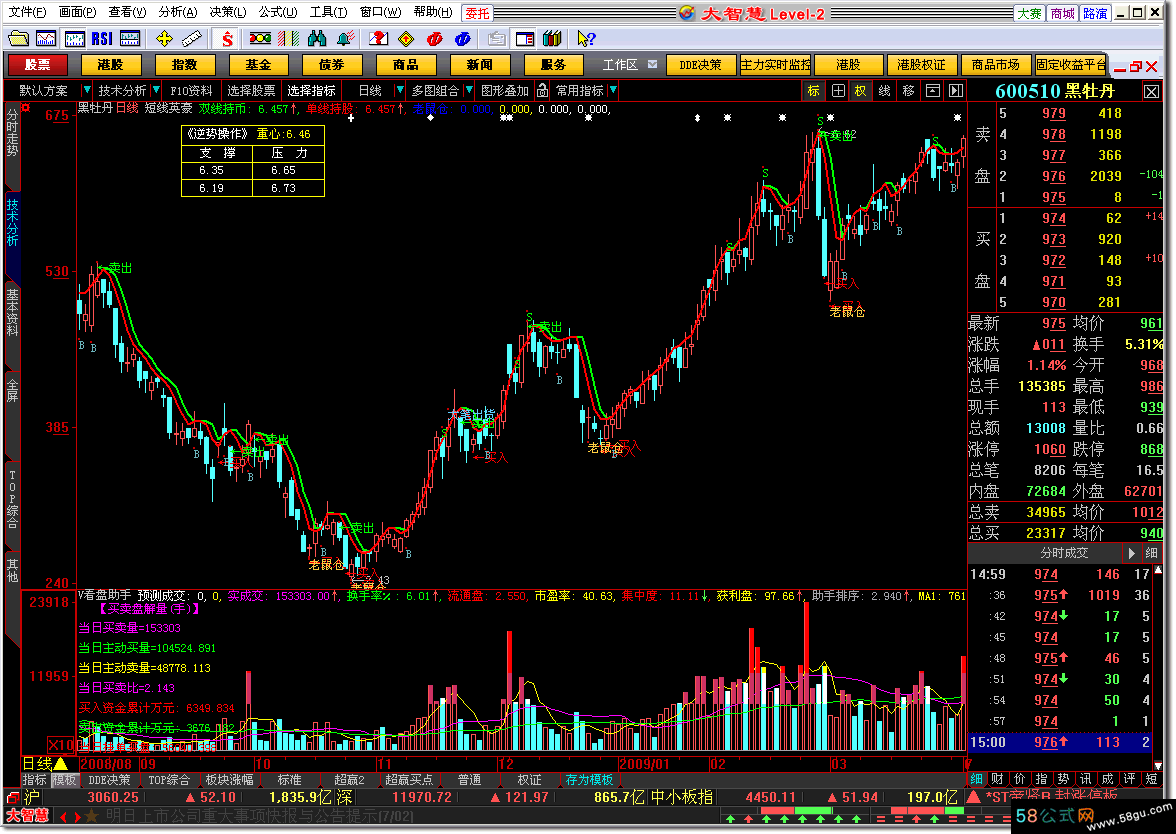Open the 公式(U) menu
The height and width of the screenshot is (834, 1176).
278,12
